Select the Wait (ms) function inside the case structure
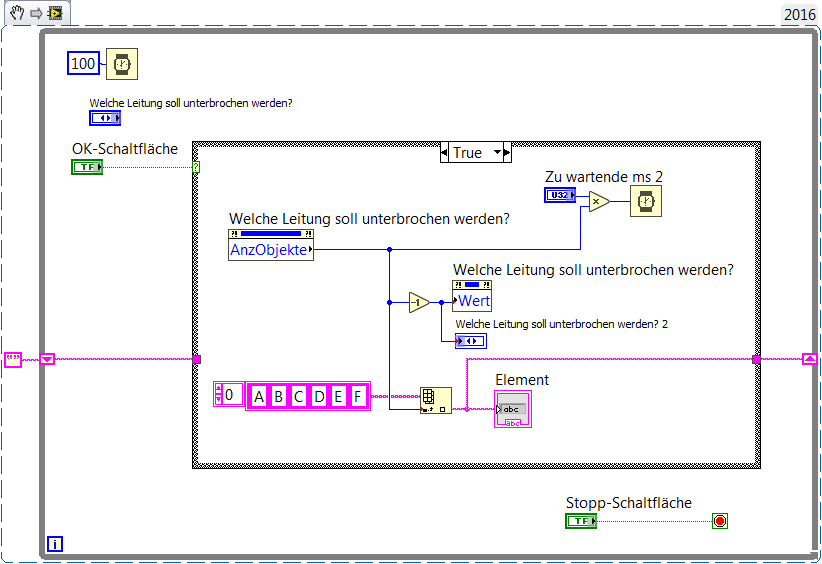The height and width of the screenshot is (564, 822). coord(646,201)
